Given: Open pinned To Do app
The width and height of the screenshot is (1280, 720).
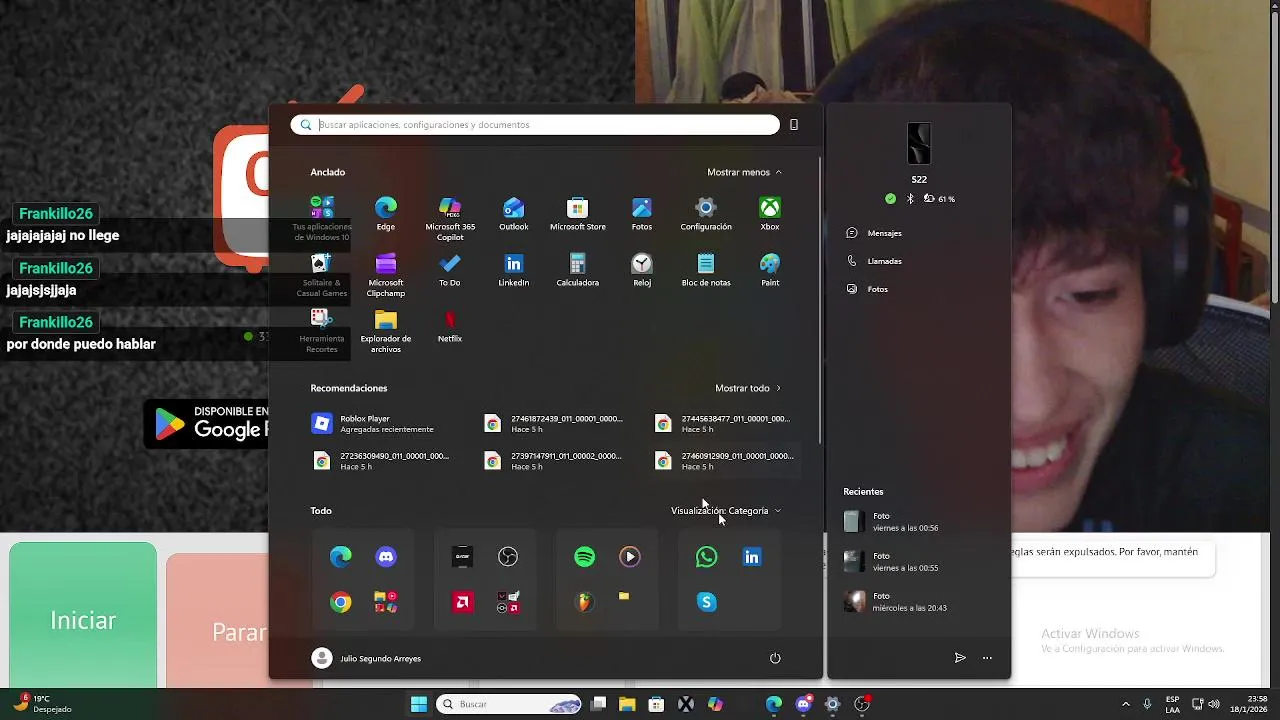Looking at the screenshot, I should [450, 270].
